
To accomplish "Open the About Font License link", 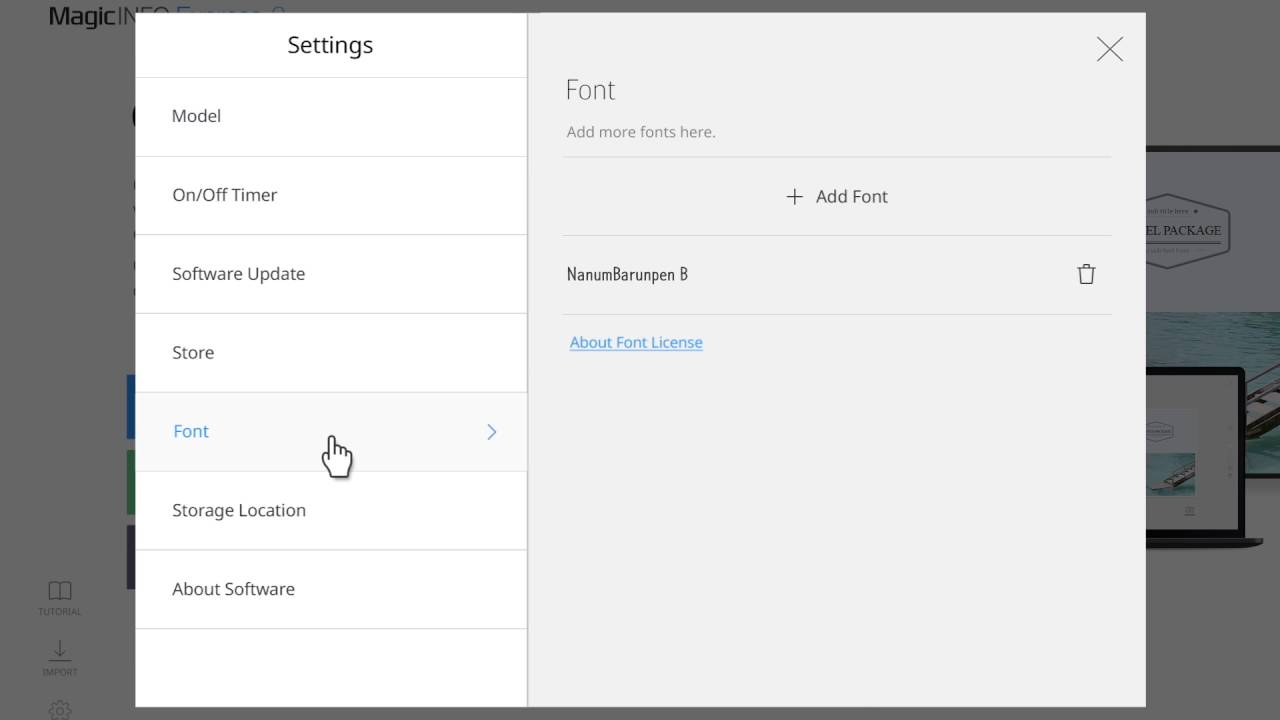I will pyautogui.click(x=636, y=342).
